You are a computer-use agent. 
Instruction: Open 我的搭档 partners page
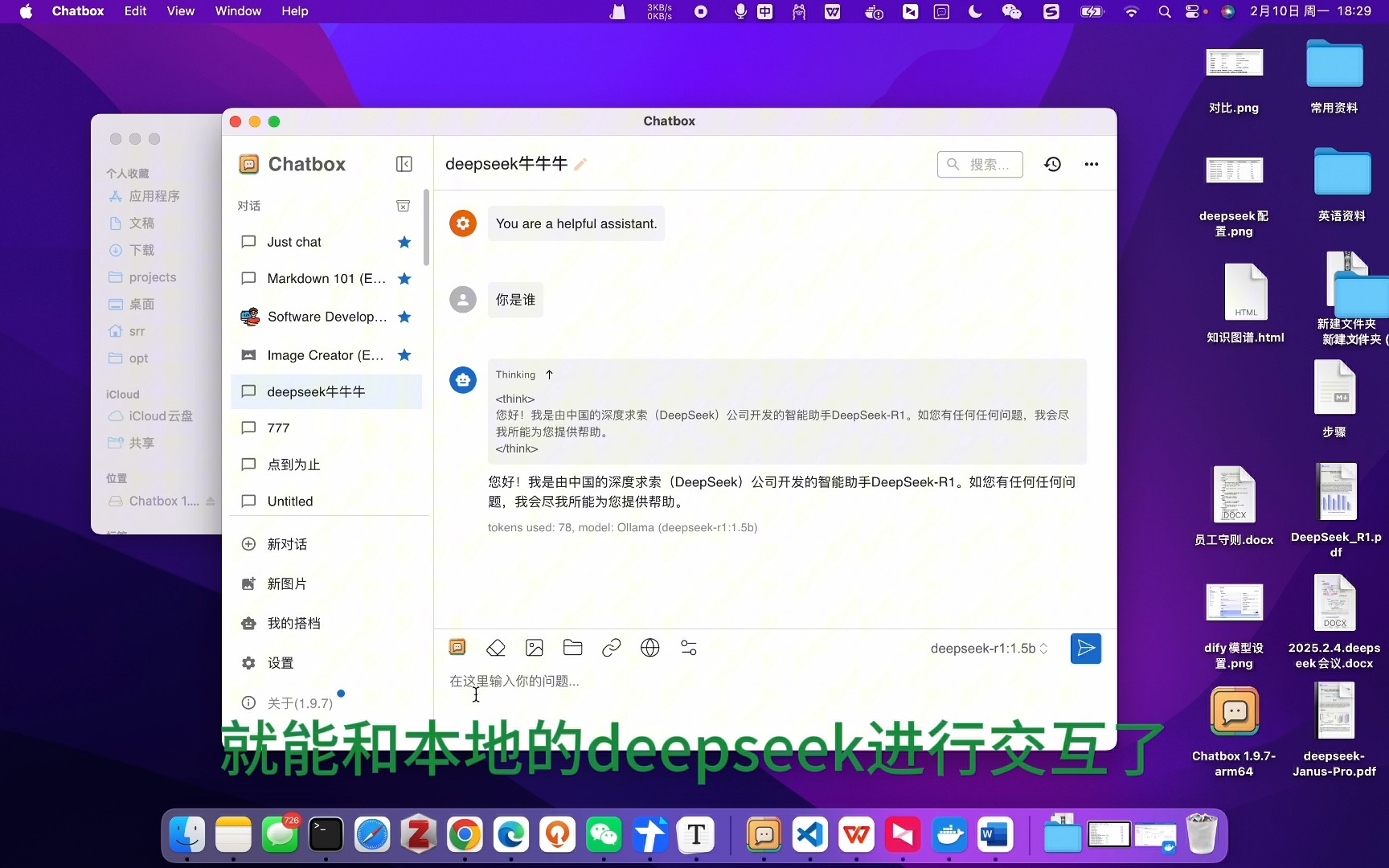[x=326, y=623]
